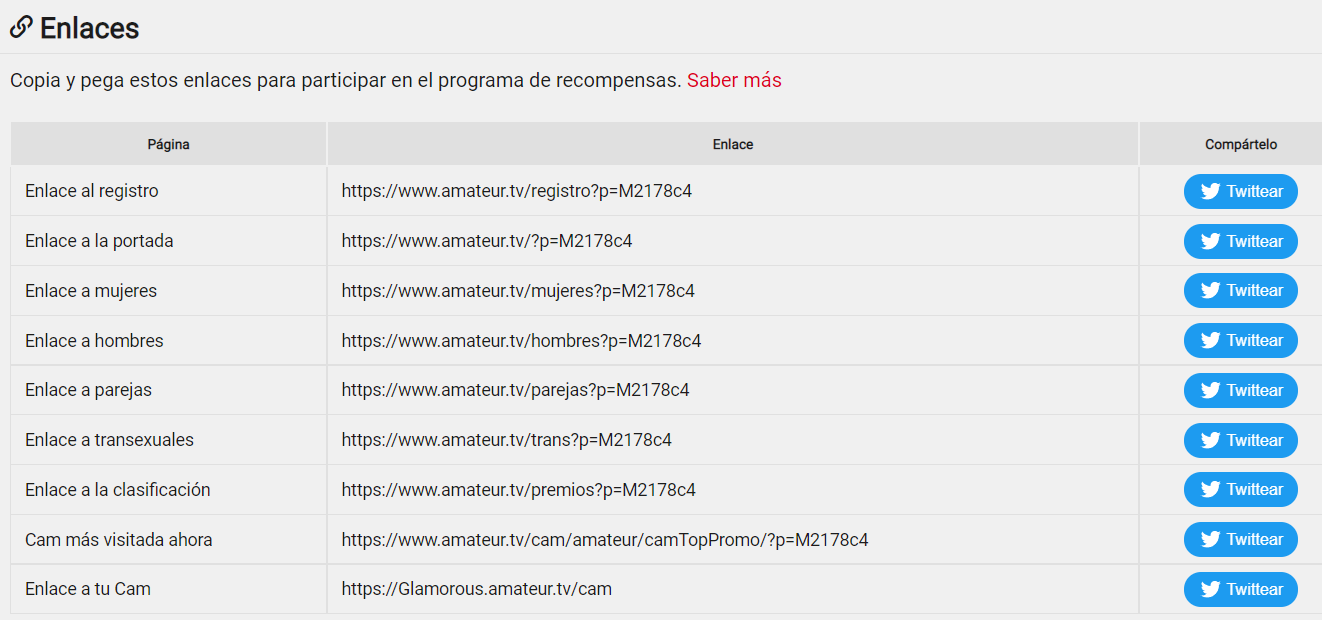Select the registro?p=M2178c4 URL text
The image size is (1322, 620).
click(x=516, y=191)
